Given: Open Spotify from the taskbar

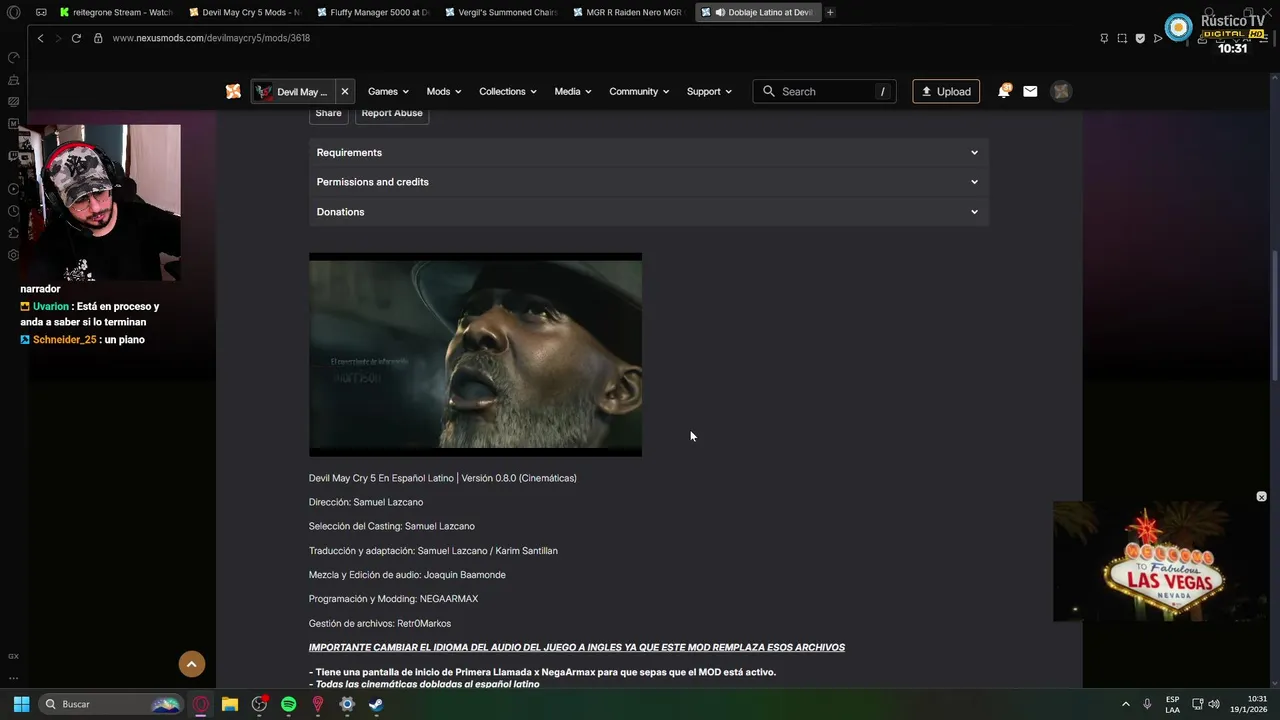Looking at the screenshot, I should [x=288, y=704].
